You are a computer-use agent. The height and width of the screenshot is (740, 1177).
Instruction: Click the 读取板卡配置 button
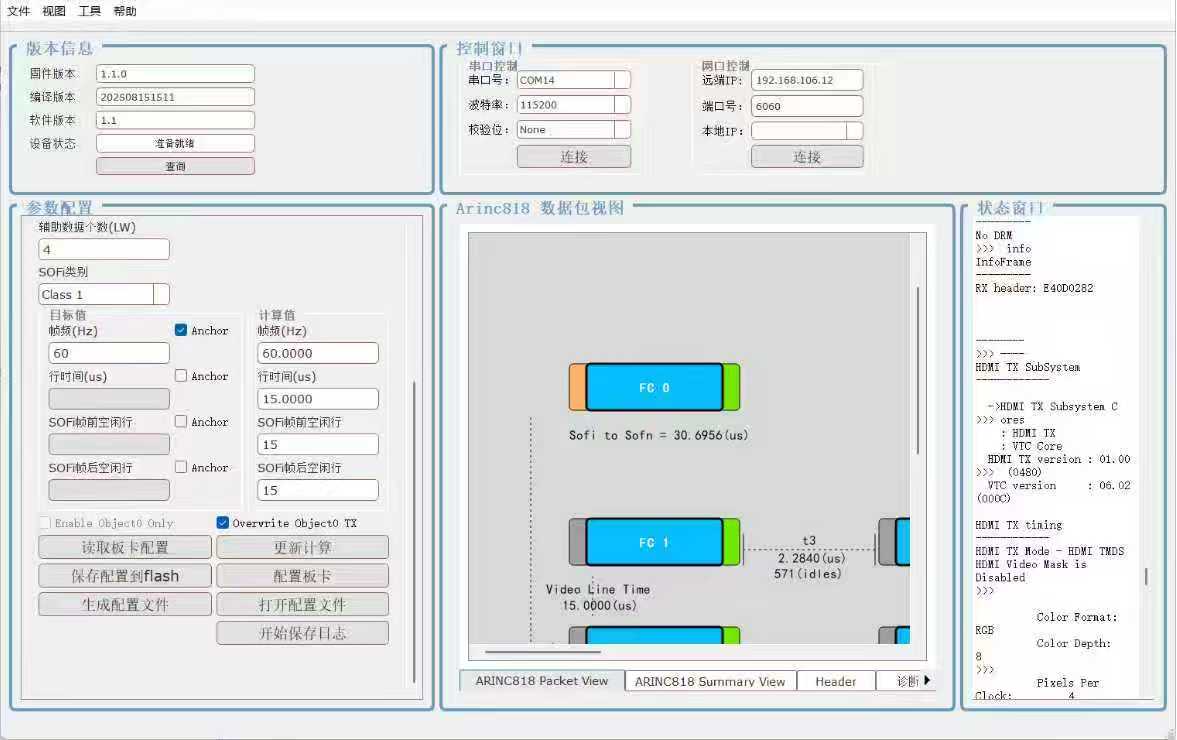point(125,547)
